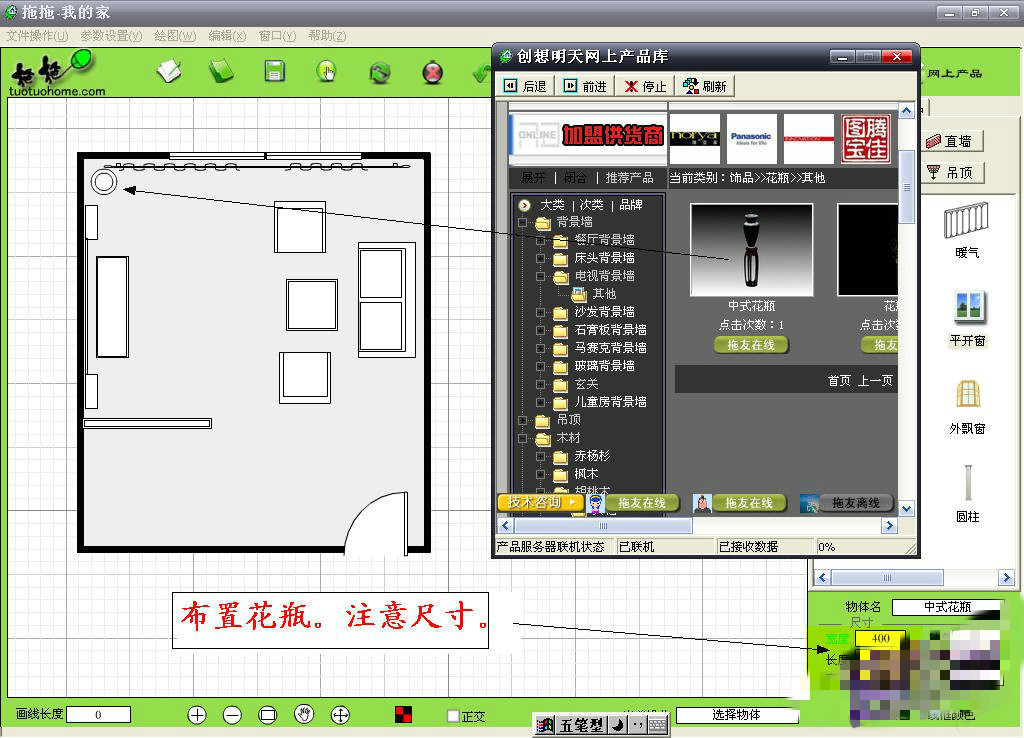
Task: Click the hand pointer circle icon in the toolbar
Action: (326, 71)
